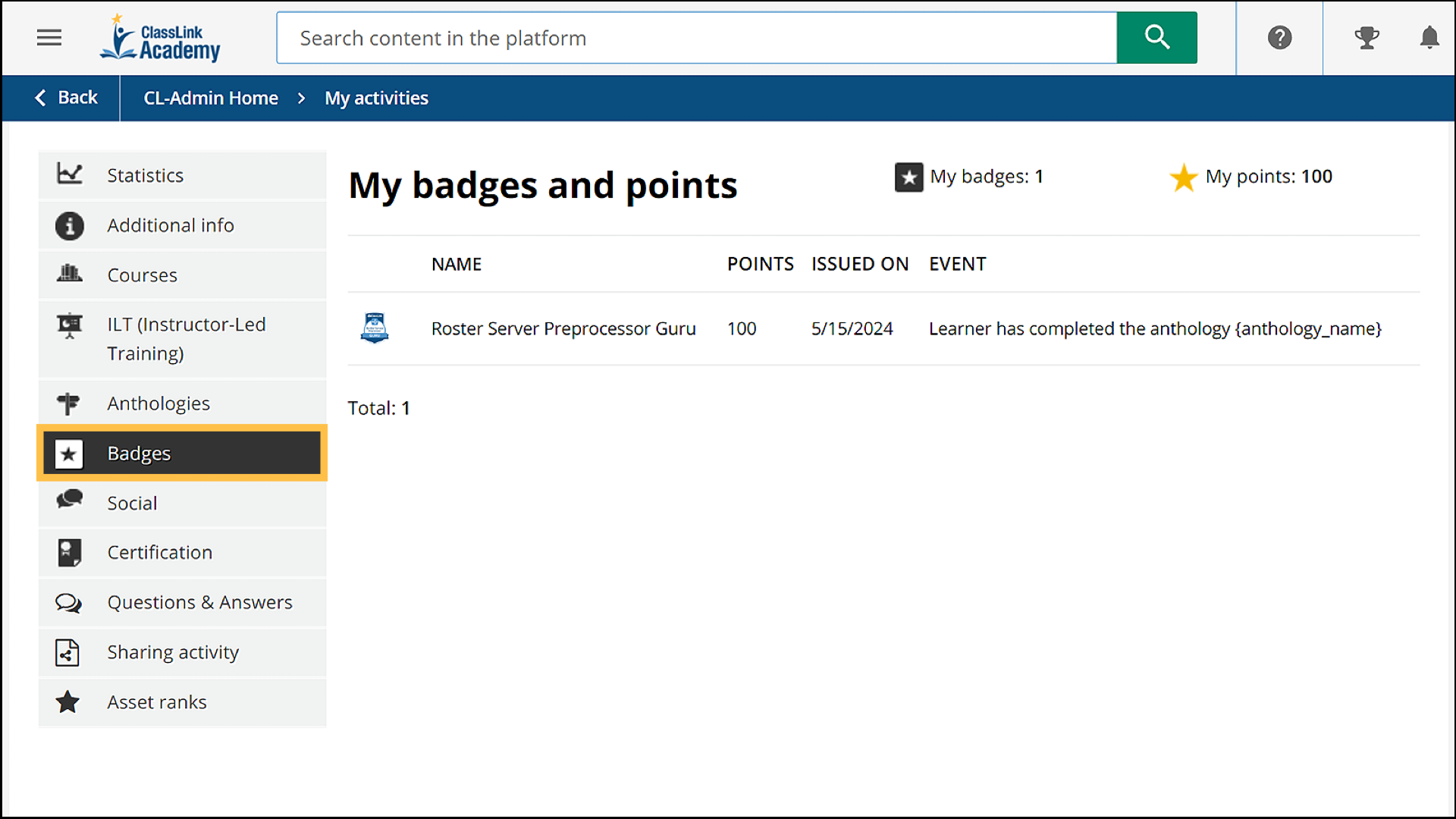The image size is (1456, 819).
Task: Open the Certification section
Action: click(159, 552)
